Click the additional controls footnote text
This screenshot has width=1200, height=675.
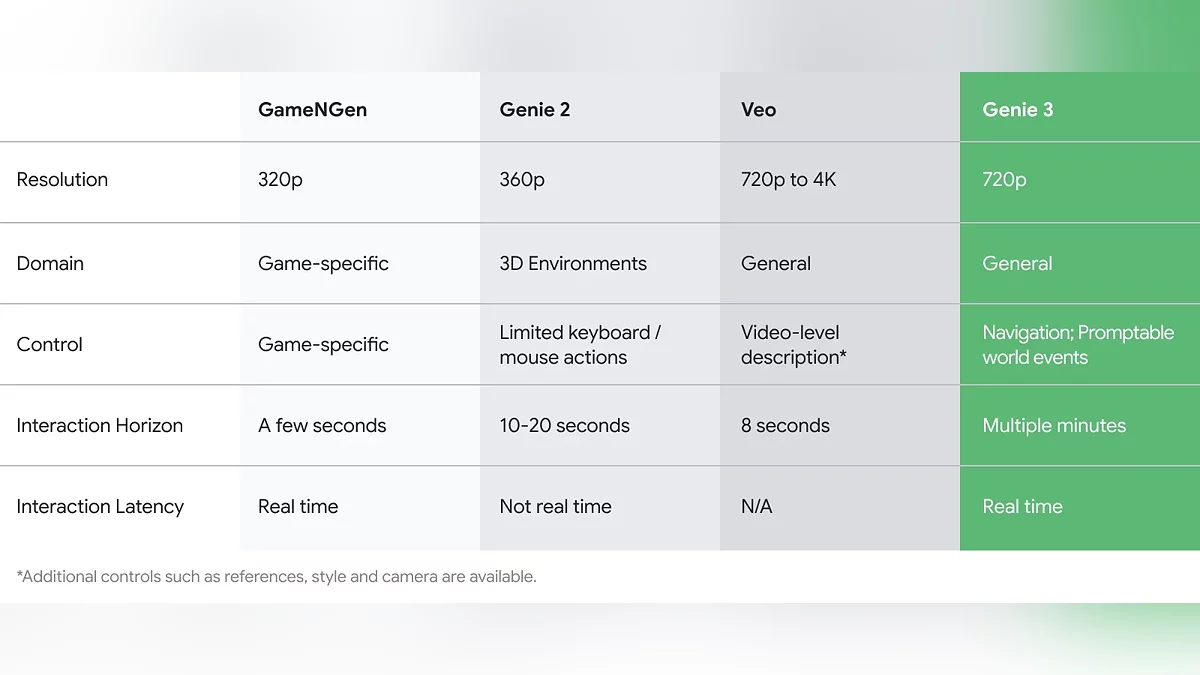[277, 577]
